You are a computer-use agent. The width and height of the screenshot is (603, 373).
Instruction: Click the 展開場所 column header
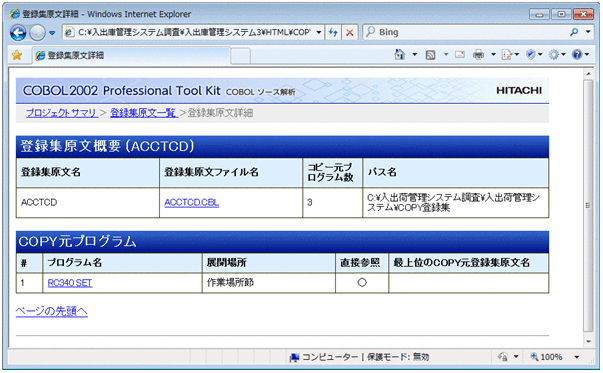pos(269,263)
